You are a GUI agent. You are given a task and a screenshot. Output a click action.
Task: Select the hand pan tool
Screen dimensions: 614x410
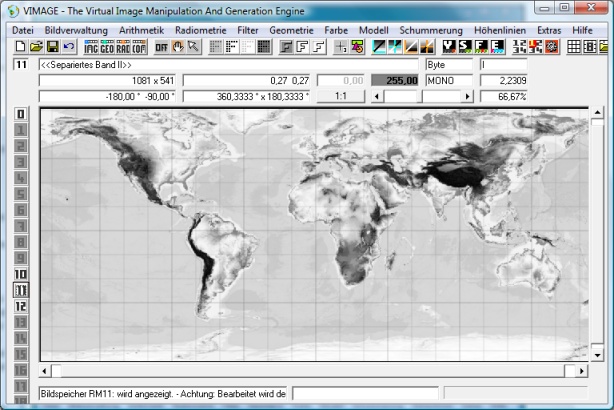coord(178,47)
